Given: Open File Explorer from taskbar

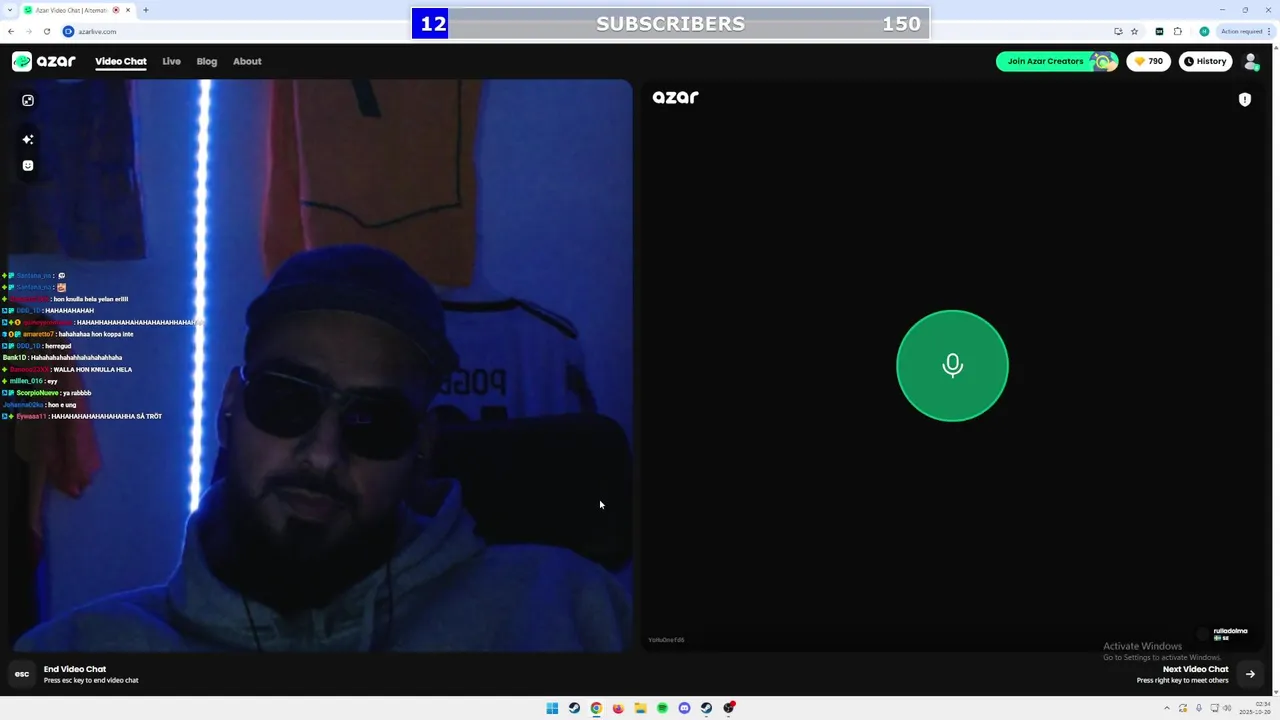Looking at the screenshot, I should [x=640, y=708].
